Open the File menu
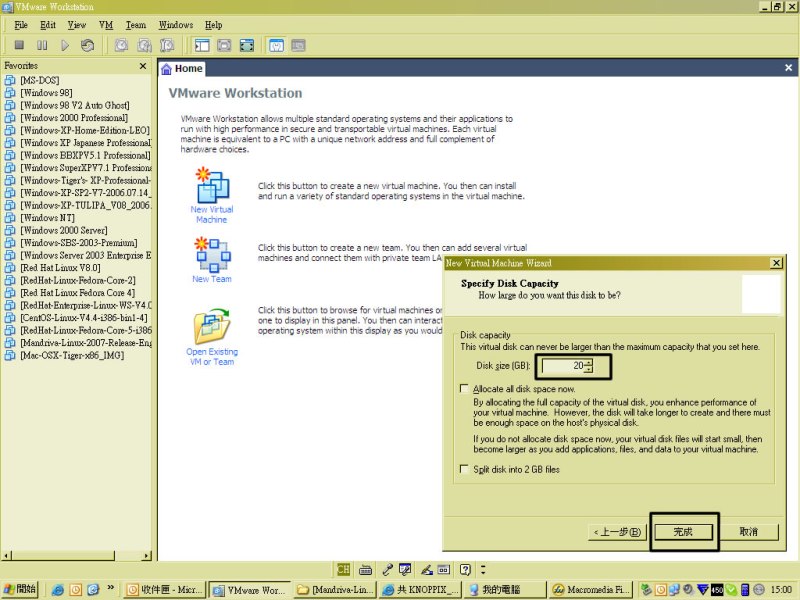 [21, 25]
